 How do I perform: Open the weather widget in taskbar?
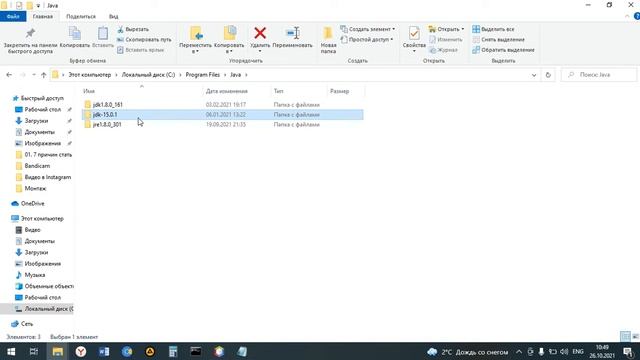point(468,352)
